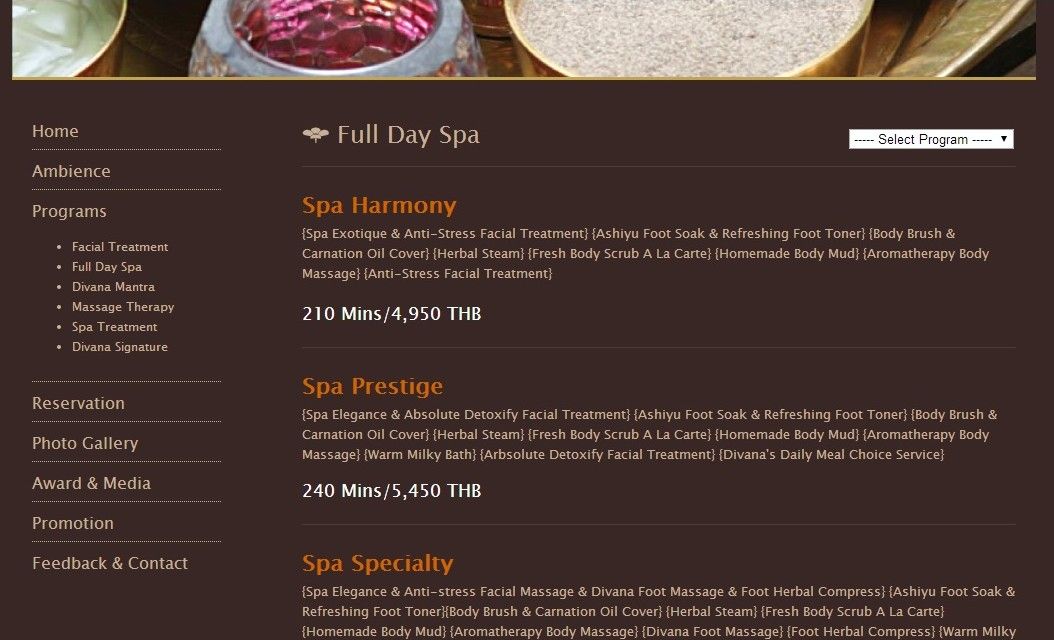Open the Facial Treatment program
This screenshot has width=1054, height=640.
[x=120, y=247]
